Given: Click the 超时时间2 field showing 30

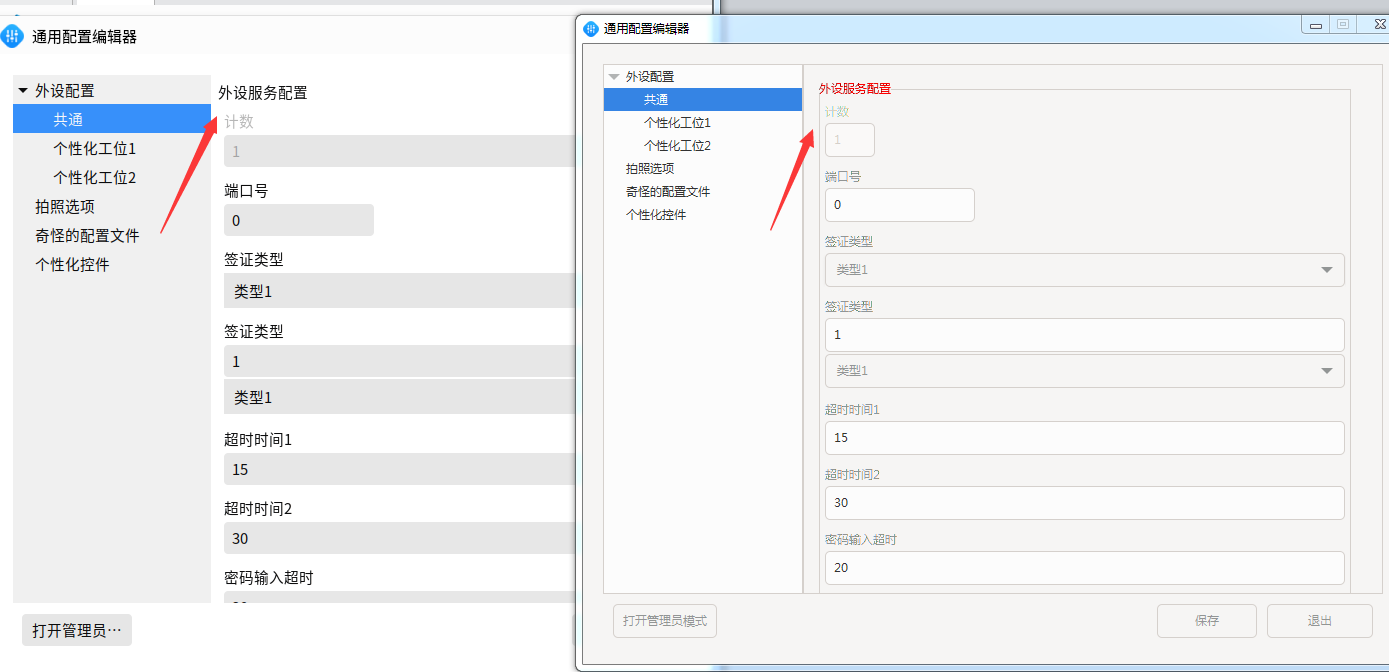Looking at the screenshot, I should [x=1084, y=503].
